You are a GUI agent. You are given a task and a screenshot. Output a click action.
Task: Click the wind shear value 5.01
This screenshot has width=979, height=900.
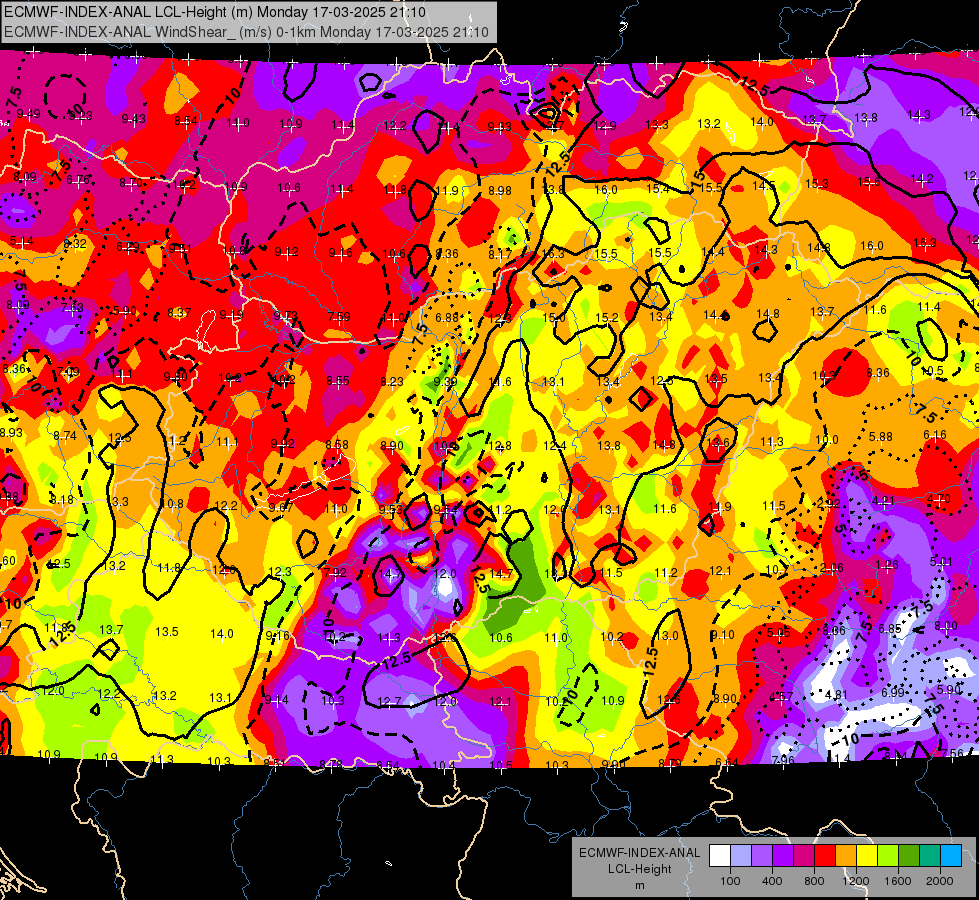click(x=942, y=561)
